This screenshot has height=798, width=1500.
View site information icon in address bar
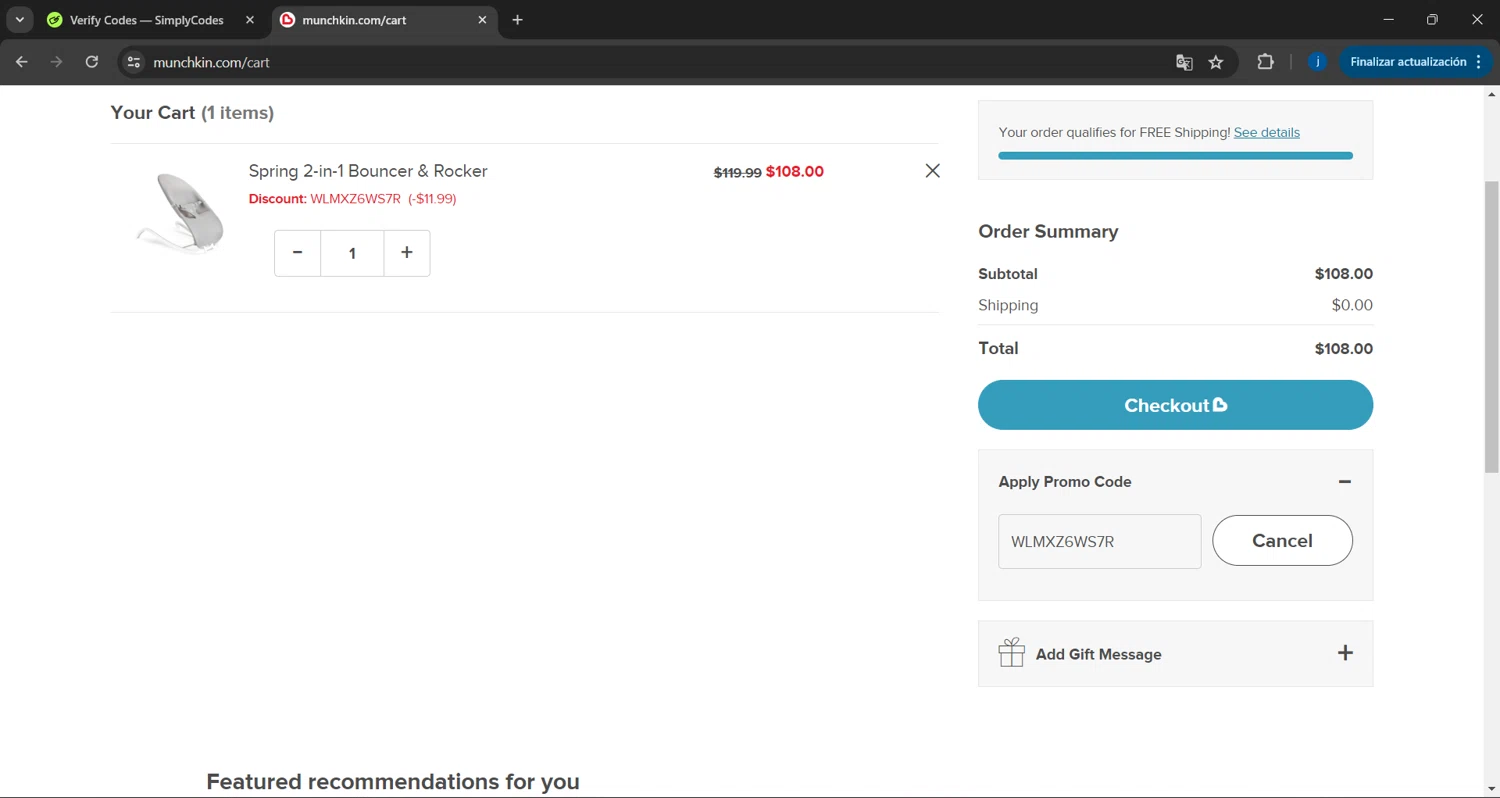pos(134,62)
